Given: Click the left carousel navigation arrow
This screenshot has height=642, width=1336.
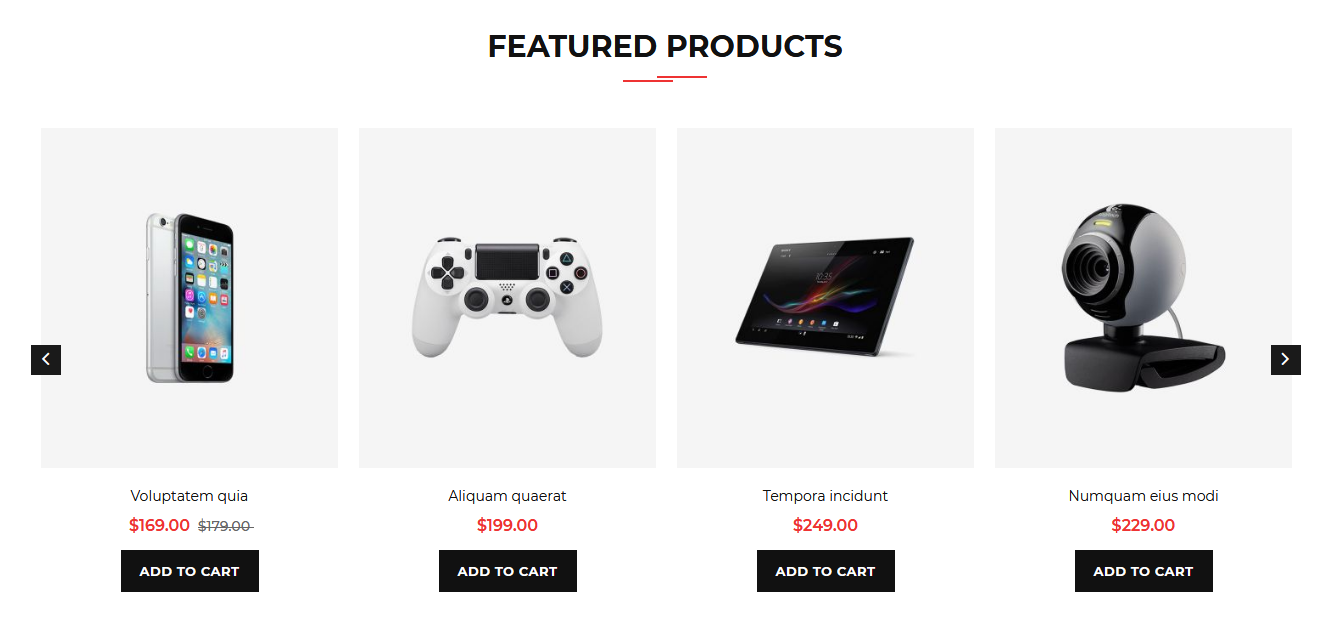Looking at the screenshot, I should (x=46, y=359).
